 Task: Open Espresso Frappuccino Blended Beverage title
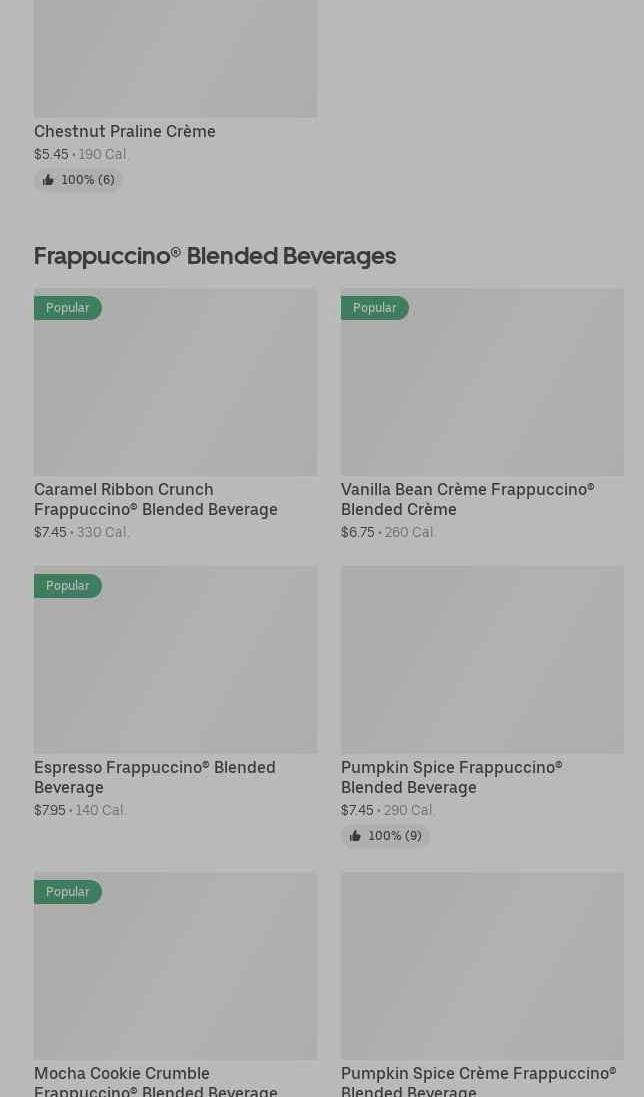[x=155, y=777]
